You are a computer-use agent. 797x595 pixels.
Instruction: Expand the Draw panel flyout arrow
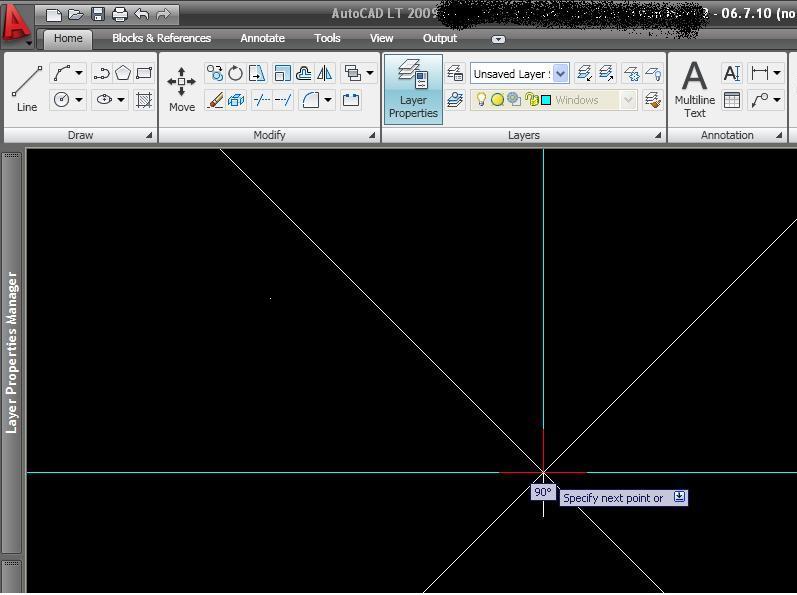pos(149,135)
